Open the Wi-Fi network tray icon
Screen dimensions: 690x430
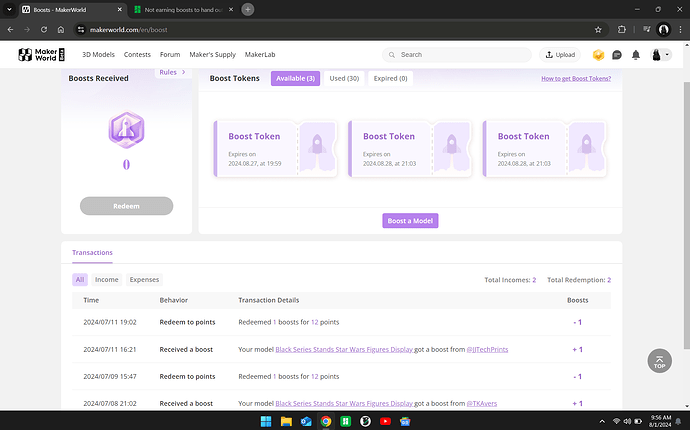click(617, 421)
